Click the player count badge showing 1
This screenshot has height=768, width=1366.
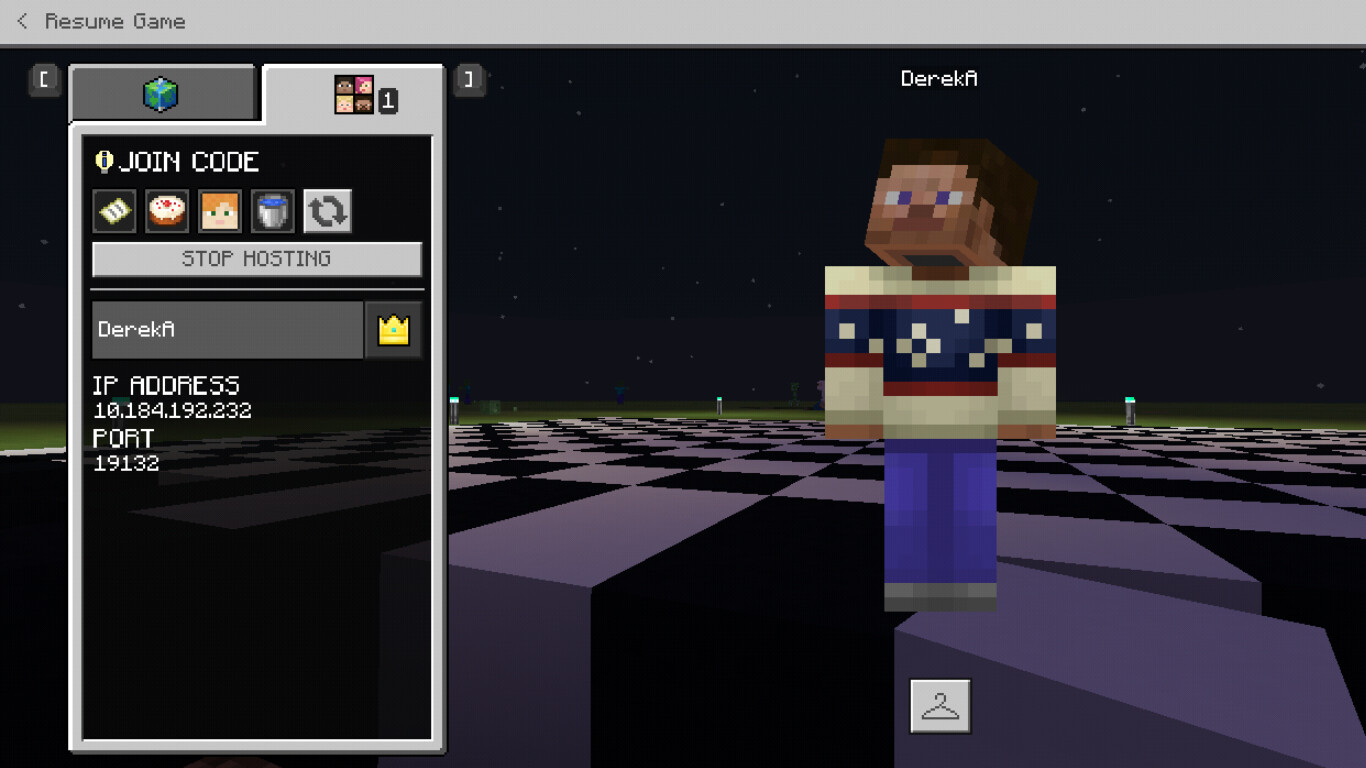(388, 100)
